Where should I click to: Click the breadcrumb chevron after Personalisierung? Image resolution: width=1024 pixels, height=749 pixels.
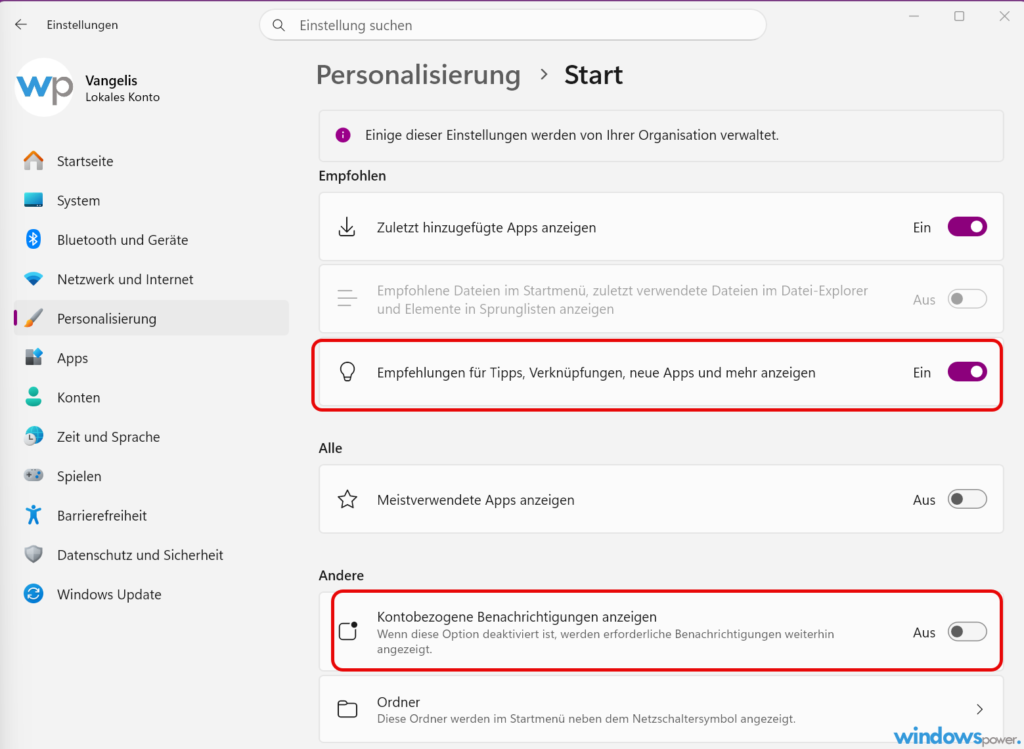pos(544,75)
